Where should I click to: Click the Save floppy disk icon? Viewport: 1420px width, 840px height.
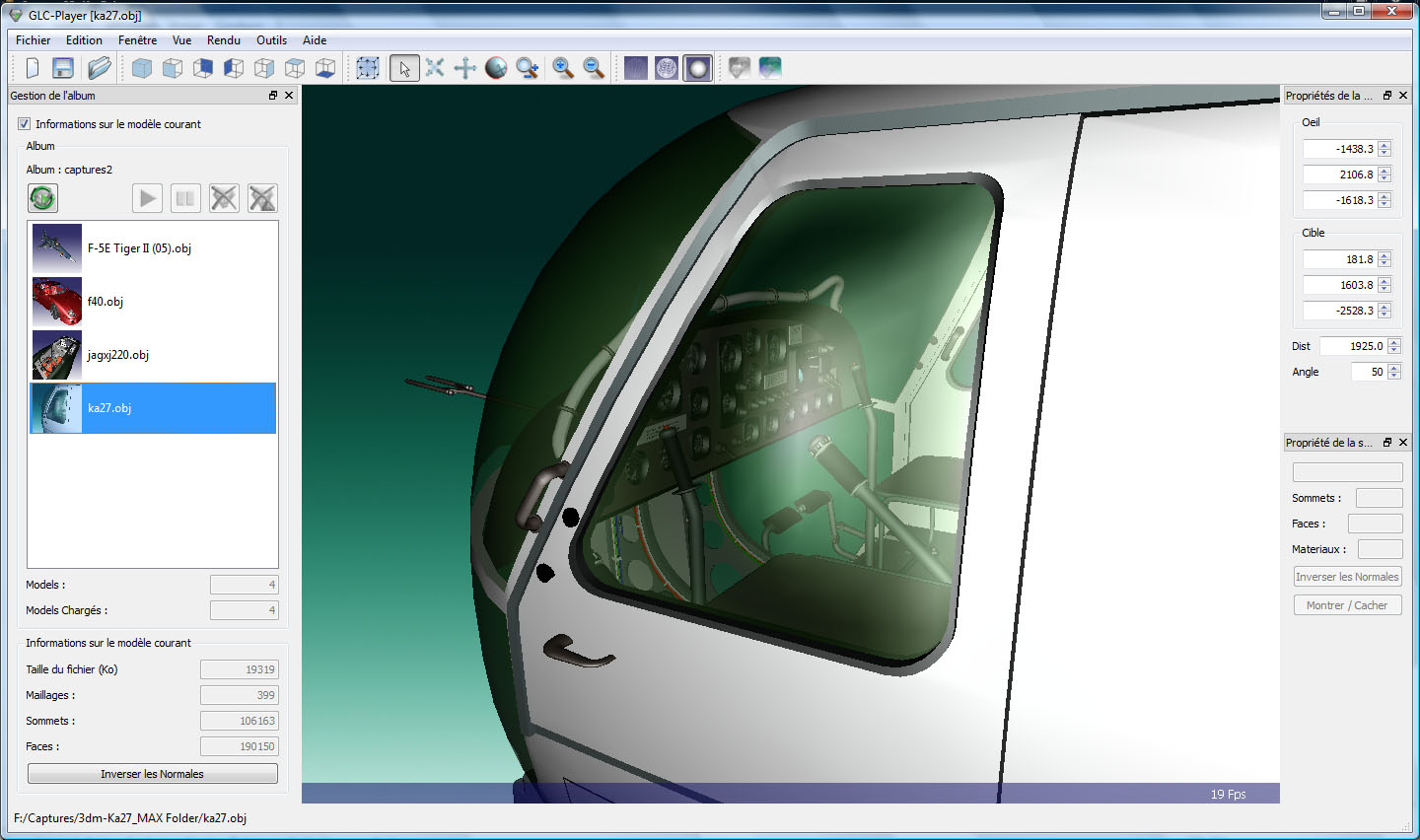pos(63,68)
